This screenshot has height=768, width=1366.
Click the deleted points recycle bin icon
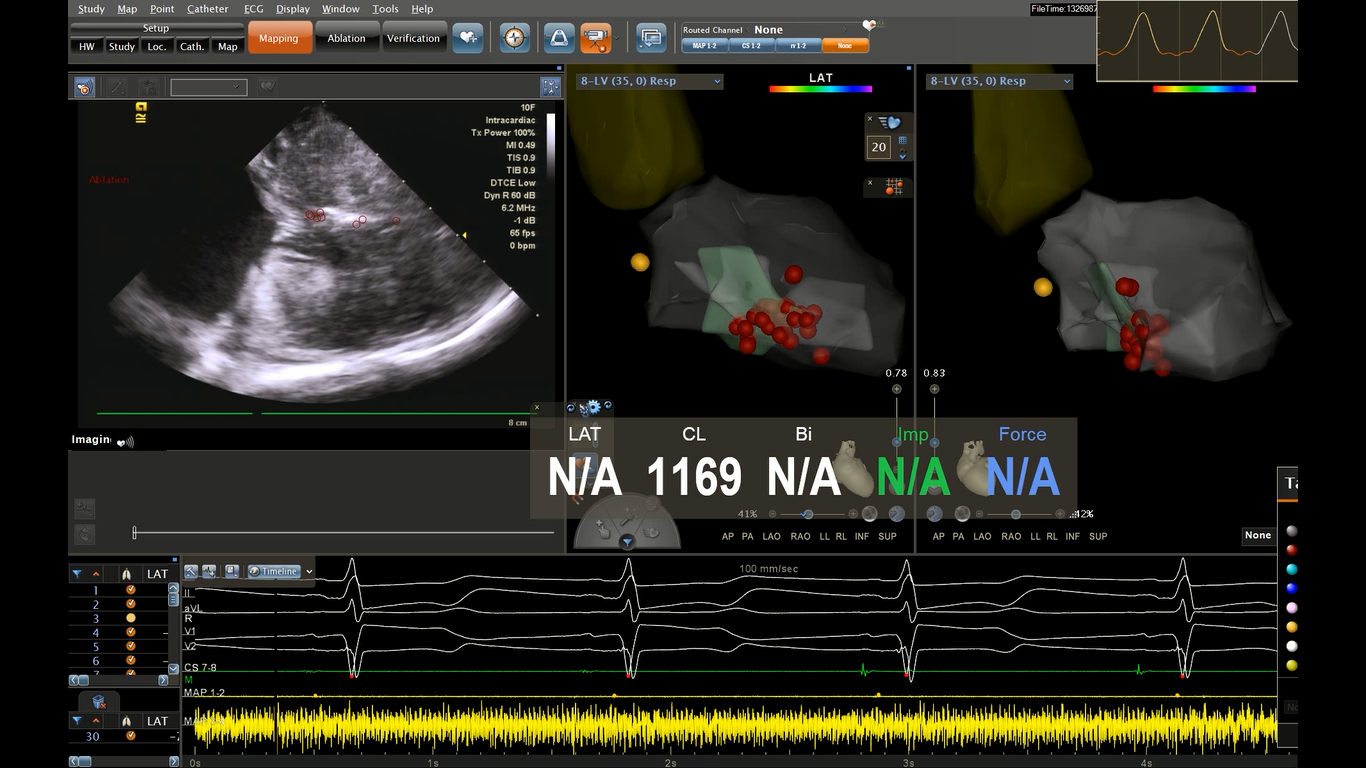tap(99, 703)
